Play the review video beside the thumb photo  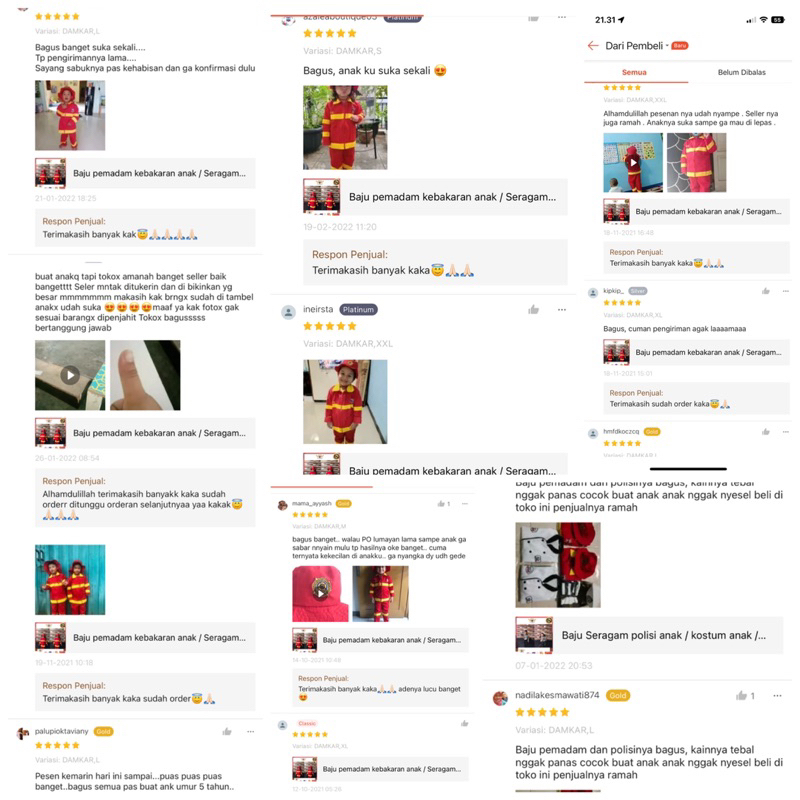click(70, 375)
